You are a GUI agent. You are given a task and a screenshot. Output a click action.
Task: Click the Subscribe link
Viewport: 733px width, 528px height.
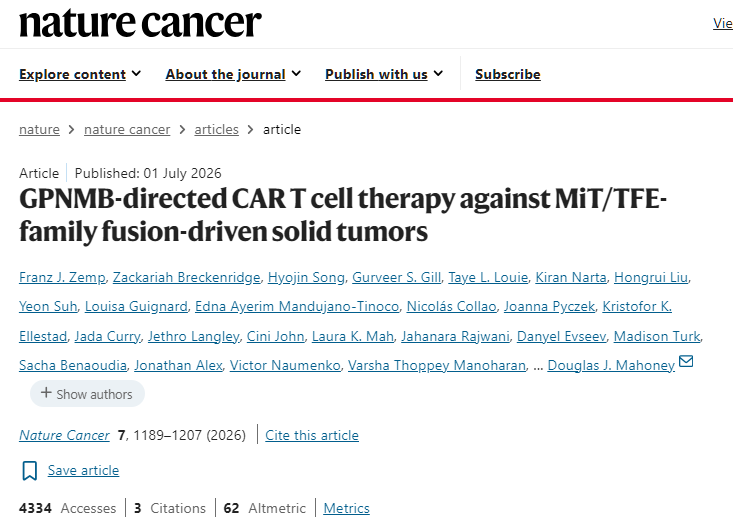pos(508,74)
